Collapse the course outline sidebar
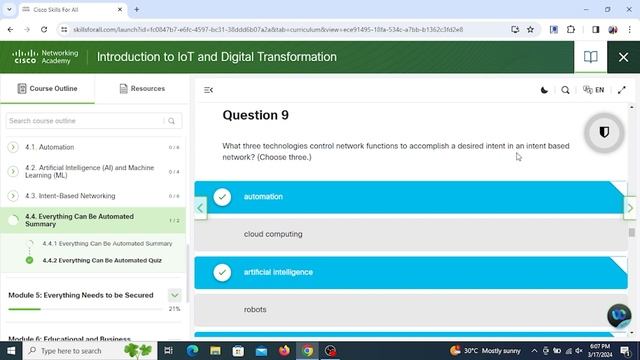 (208, 90)
